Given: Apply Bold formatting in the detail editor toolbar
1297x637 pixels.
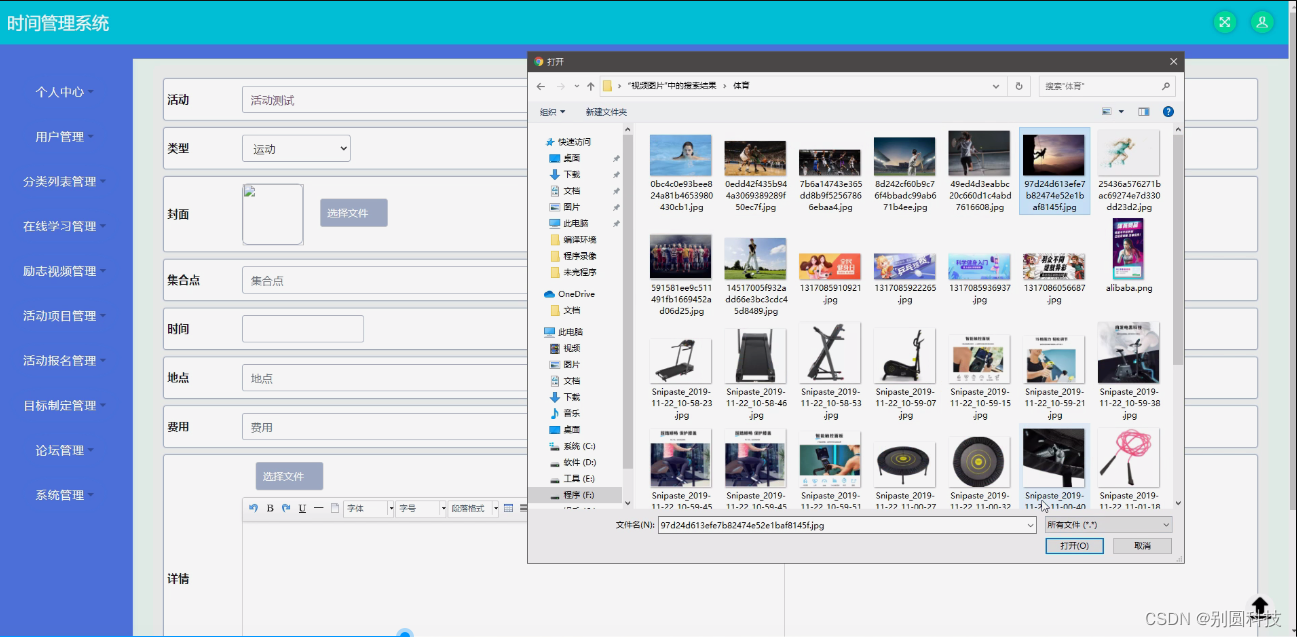Looking at the screenshot, I should pyautogui.click(x=270, y=507).
